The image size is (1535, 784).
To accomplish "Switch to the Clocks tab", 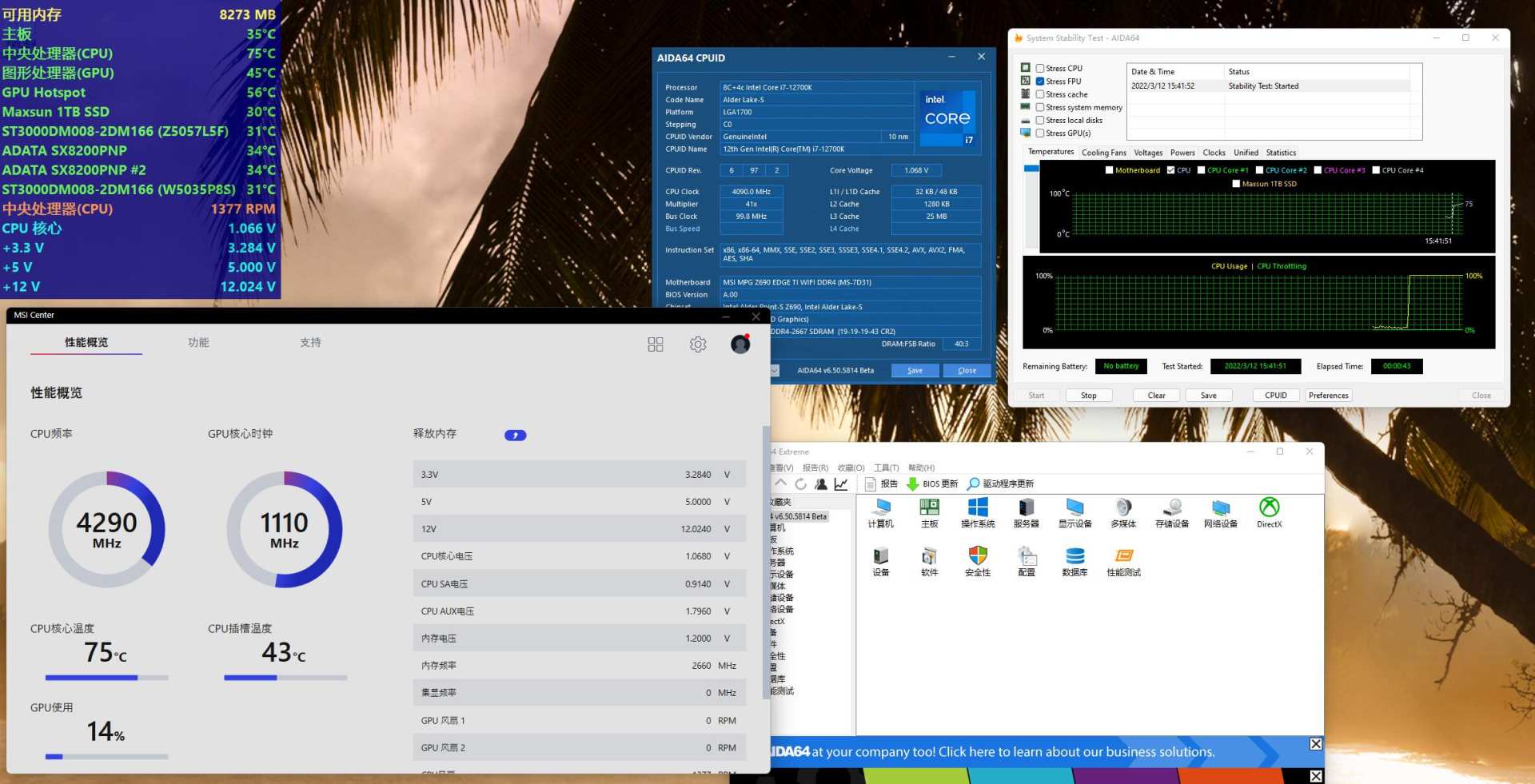I will (x=1214, y=153).
